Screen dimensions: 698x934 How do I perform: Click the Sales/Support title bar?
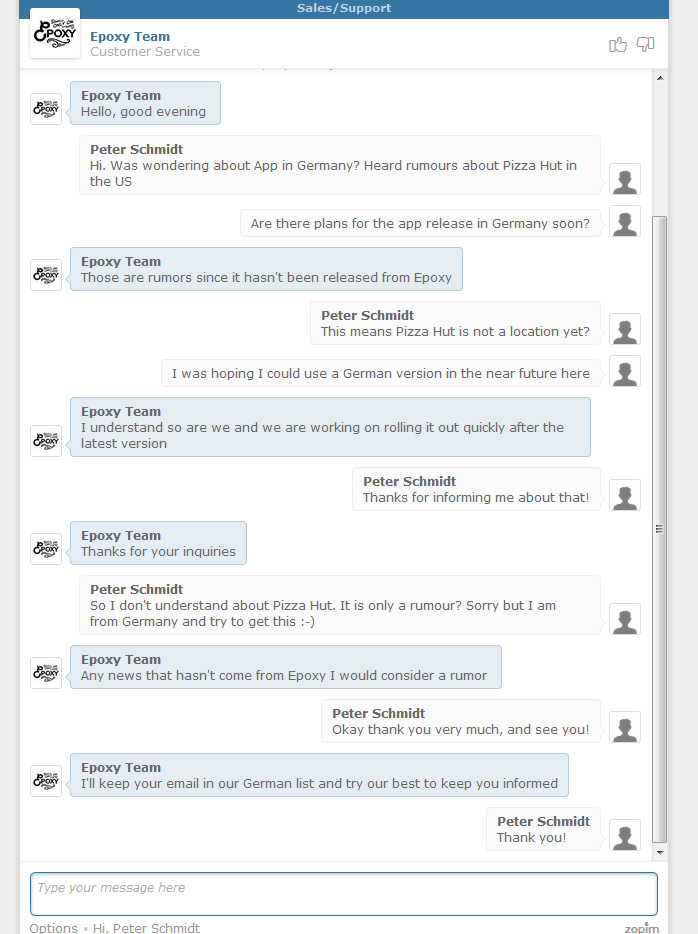pyautogui.click(x=344, y=8)
